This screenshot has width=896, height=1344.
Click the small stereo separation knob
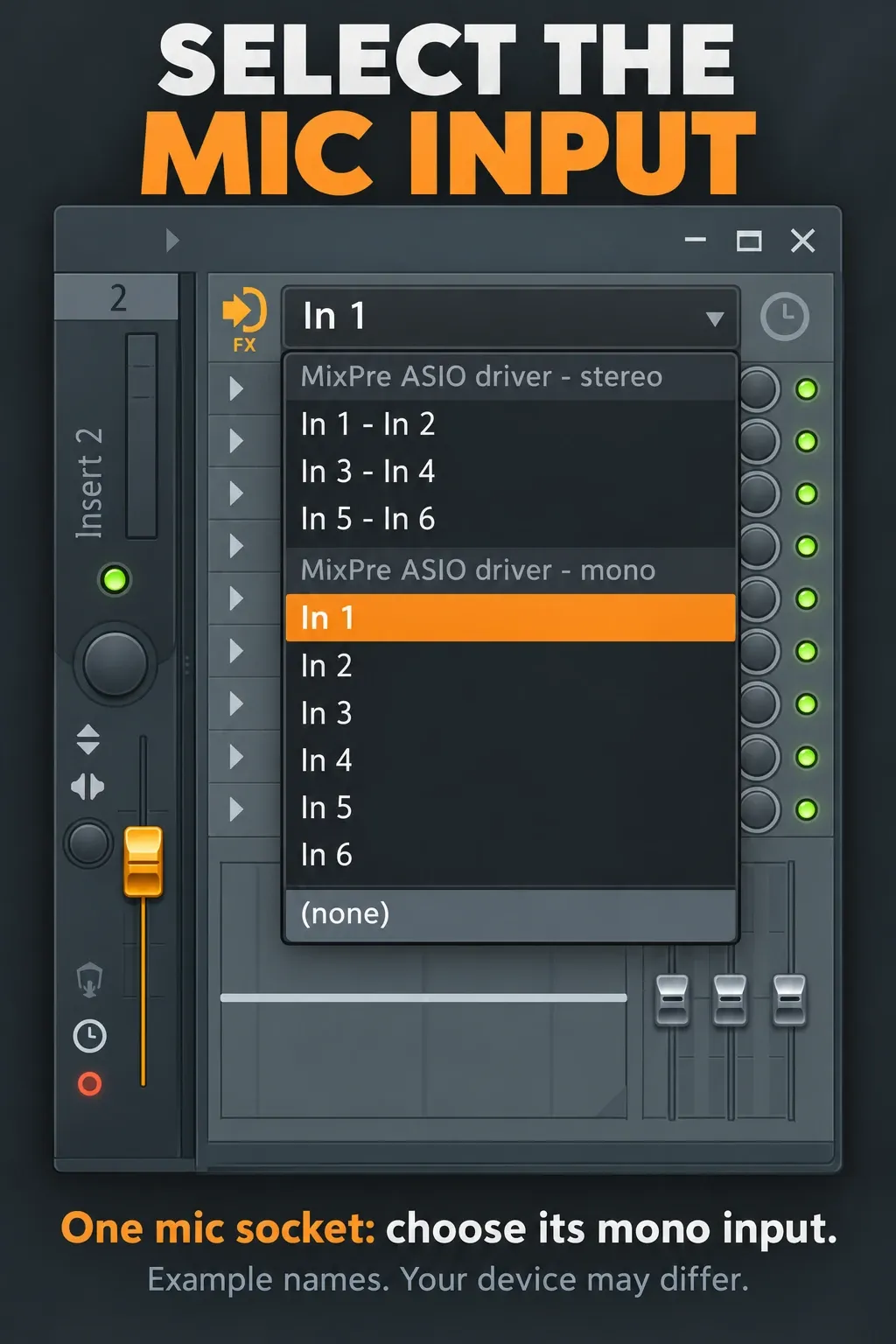(x=88, y=843)
